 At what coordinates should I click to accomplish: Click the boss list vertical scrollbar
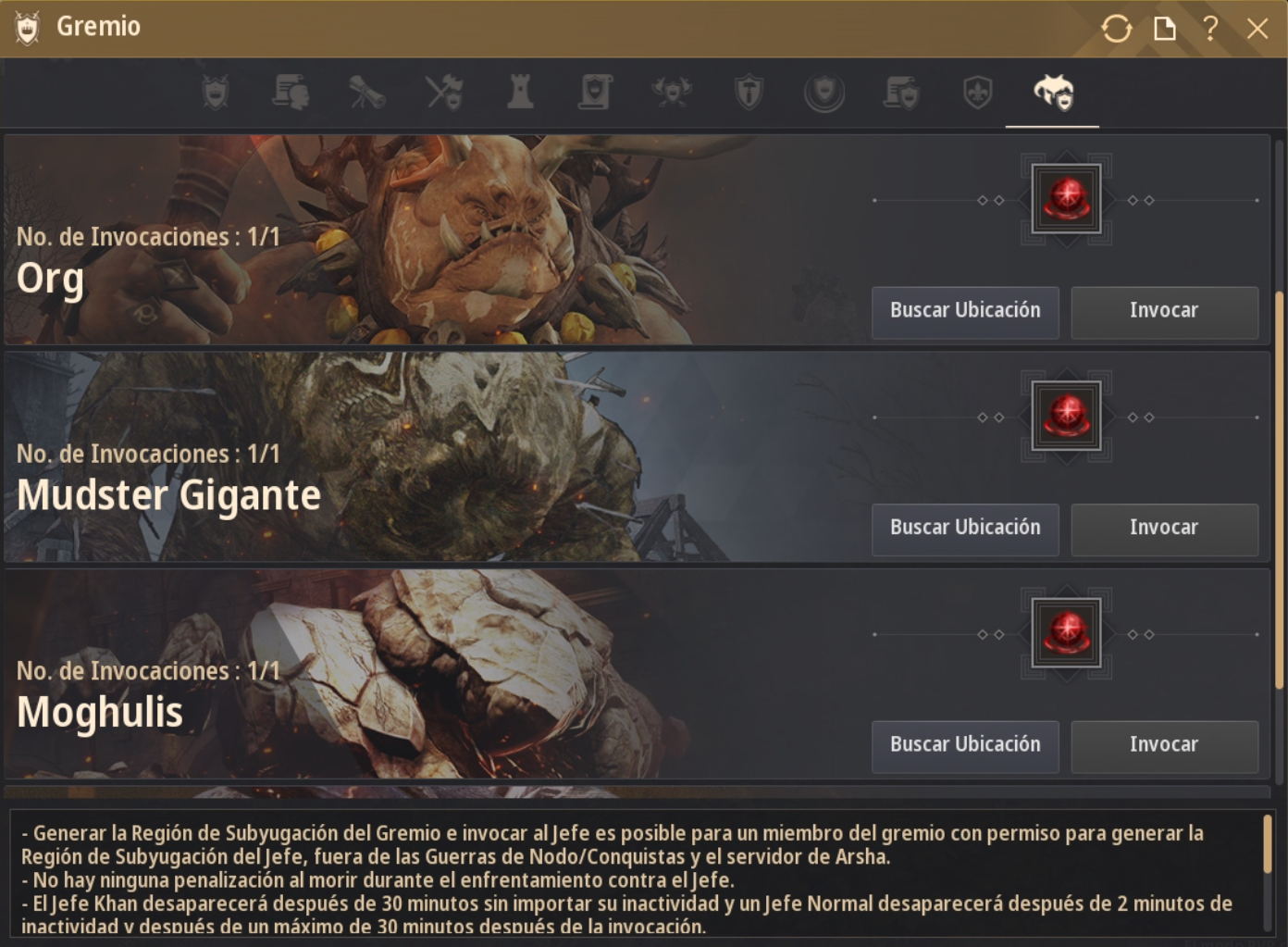(x=1280, y=490)
